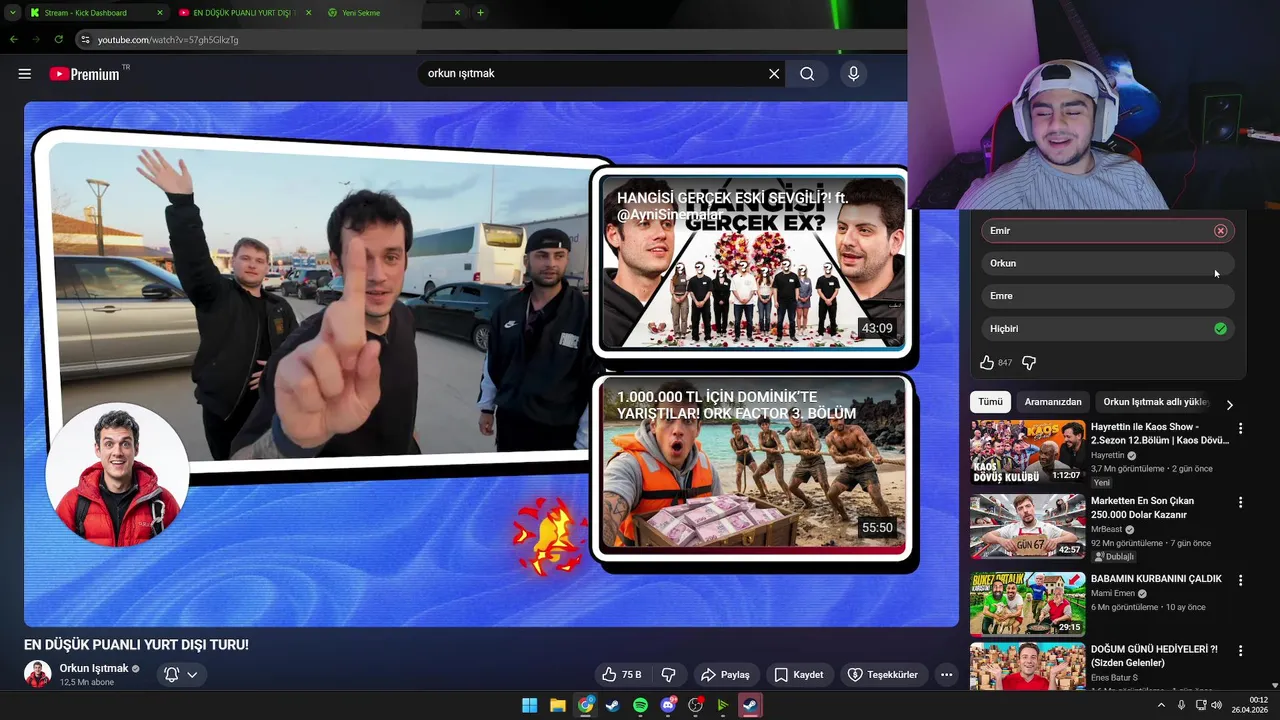This screenshot has height=720, width=1280.
Task: Show more filter chips with right chevron
Action: 1229,405
